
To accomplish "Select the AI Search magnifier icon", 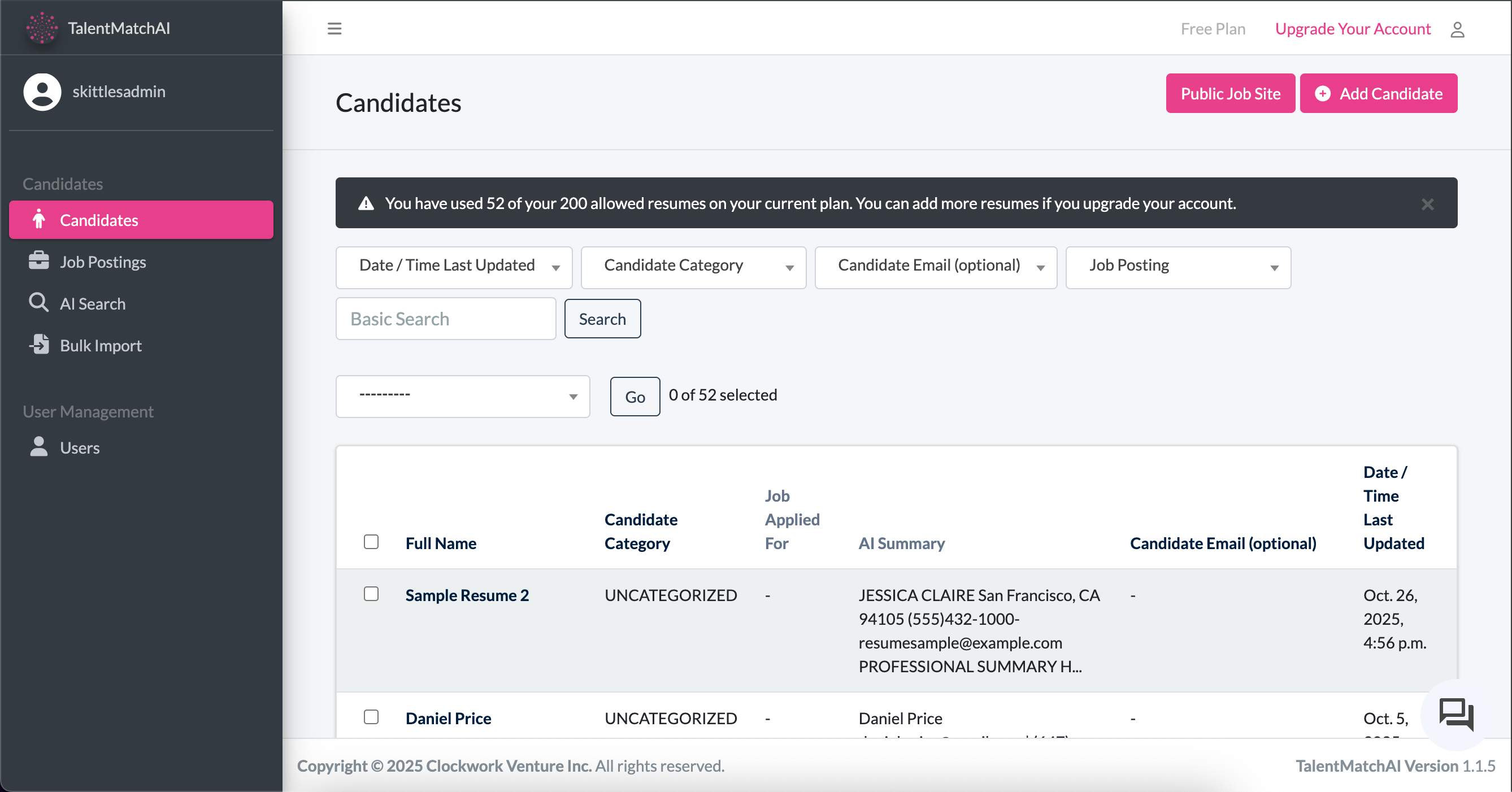I will (x=39, y=303).
